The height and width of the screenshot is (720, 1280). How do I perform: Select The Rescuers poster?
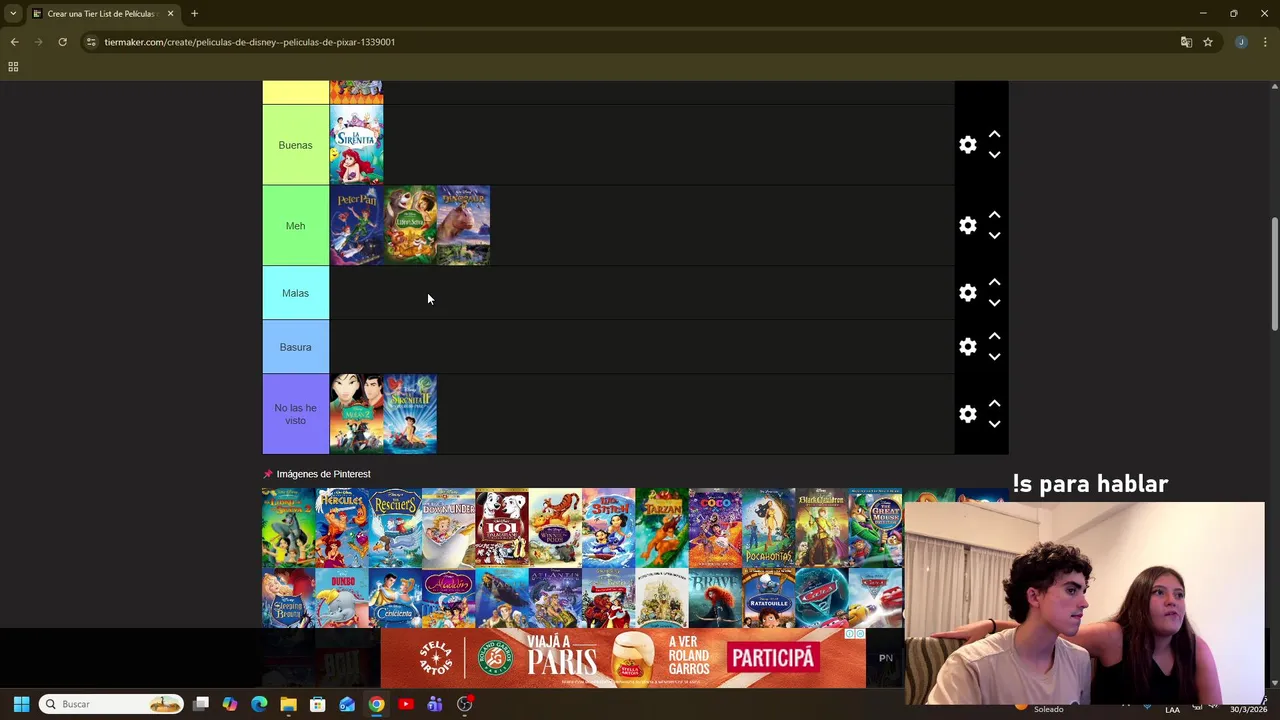395,528
